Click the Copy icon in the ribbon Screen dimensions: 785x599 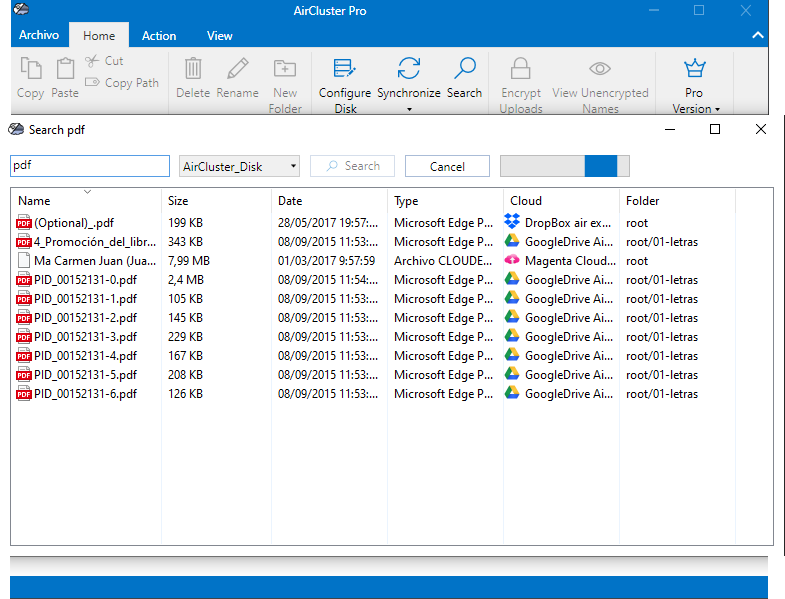31,68
